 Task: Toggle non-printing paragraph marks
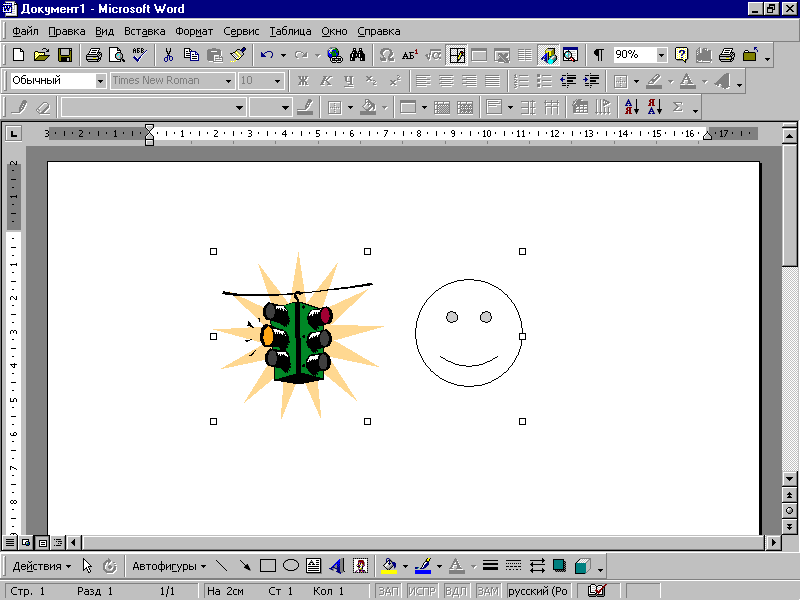coord(598,55)
